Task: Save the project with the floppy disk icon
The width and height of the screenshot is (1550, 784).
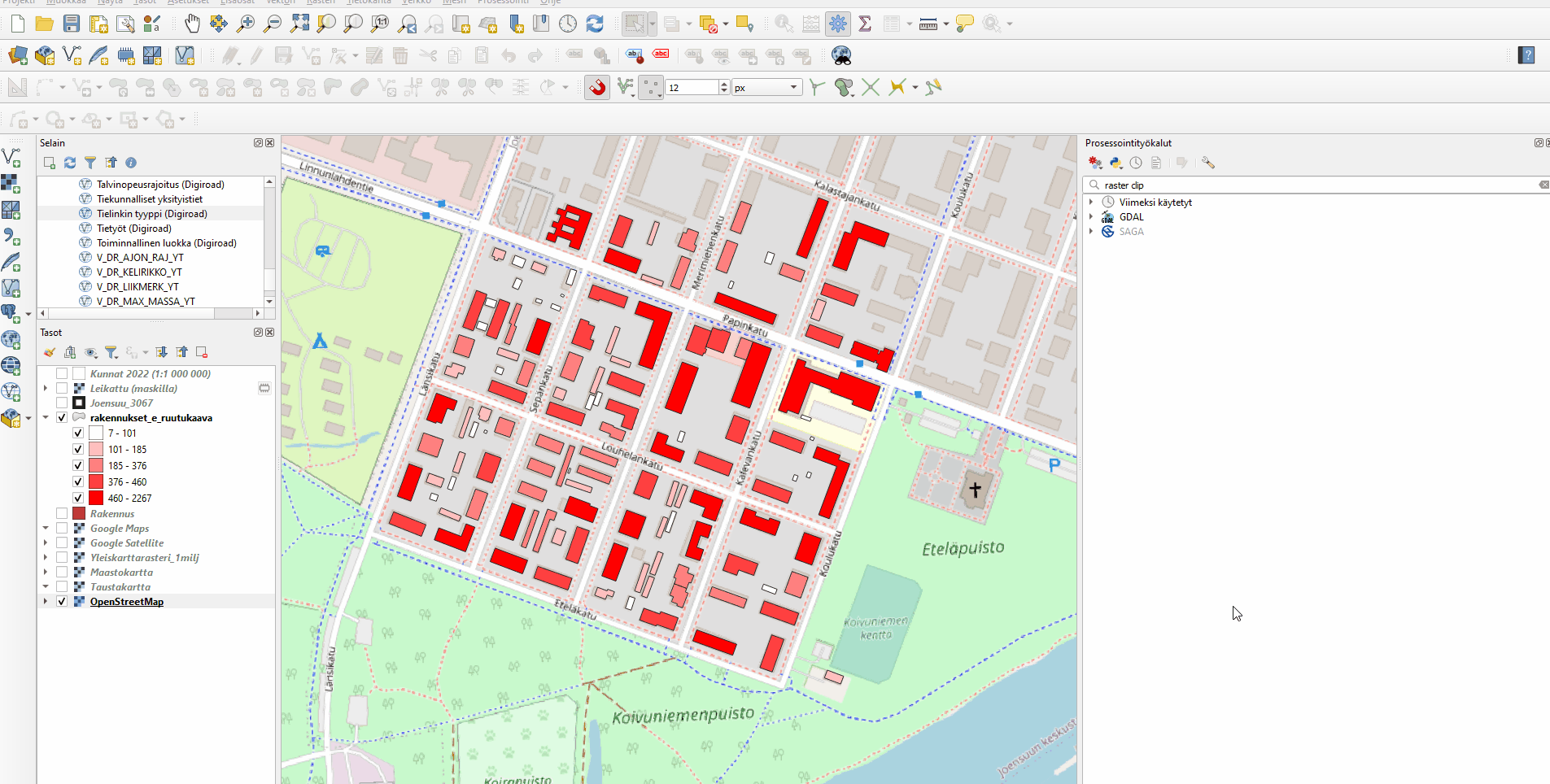Action: tap(72, 24)
